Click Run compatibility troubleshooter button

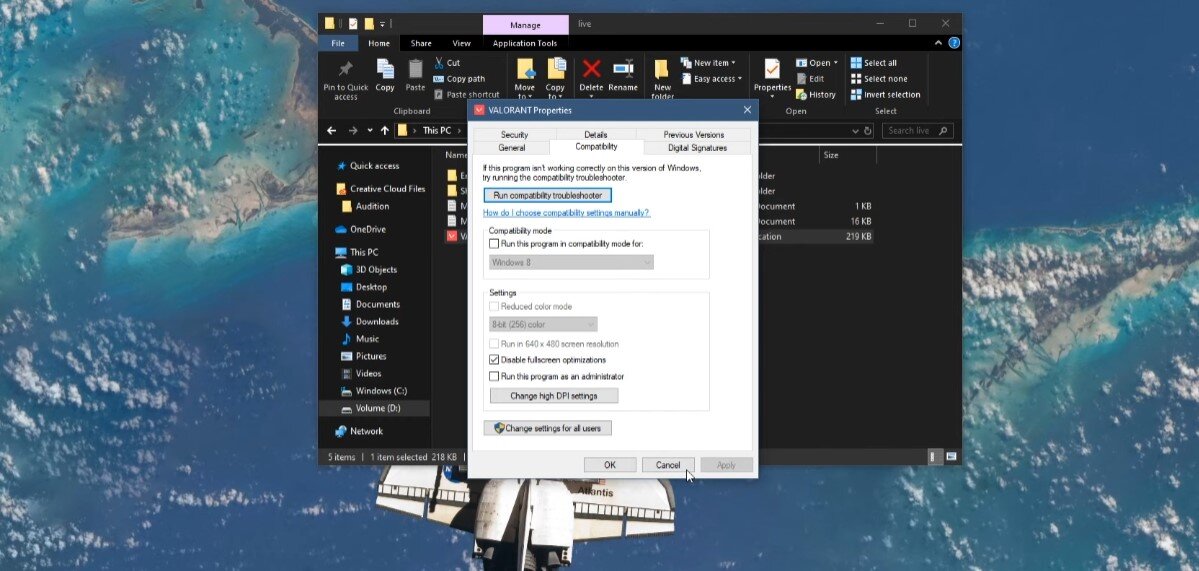click(547, 196)
